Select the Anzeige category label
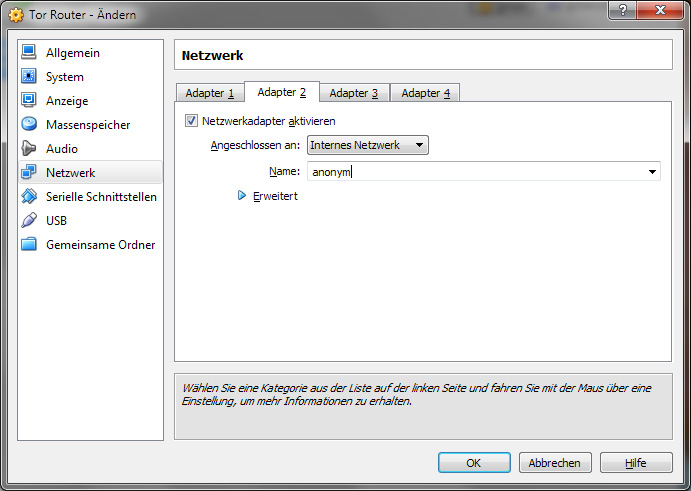Image resolution: width=691 pixels, height=491 pixels. (67, 101)
